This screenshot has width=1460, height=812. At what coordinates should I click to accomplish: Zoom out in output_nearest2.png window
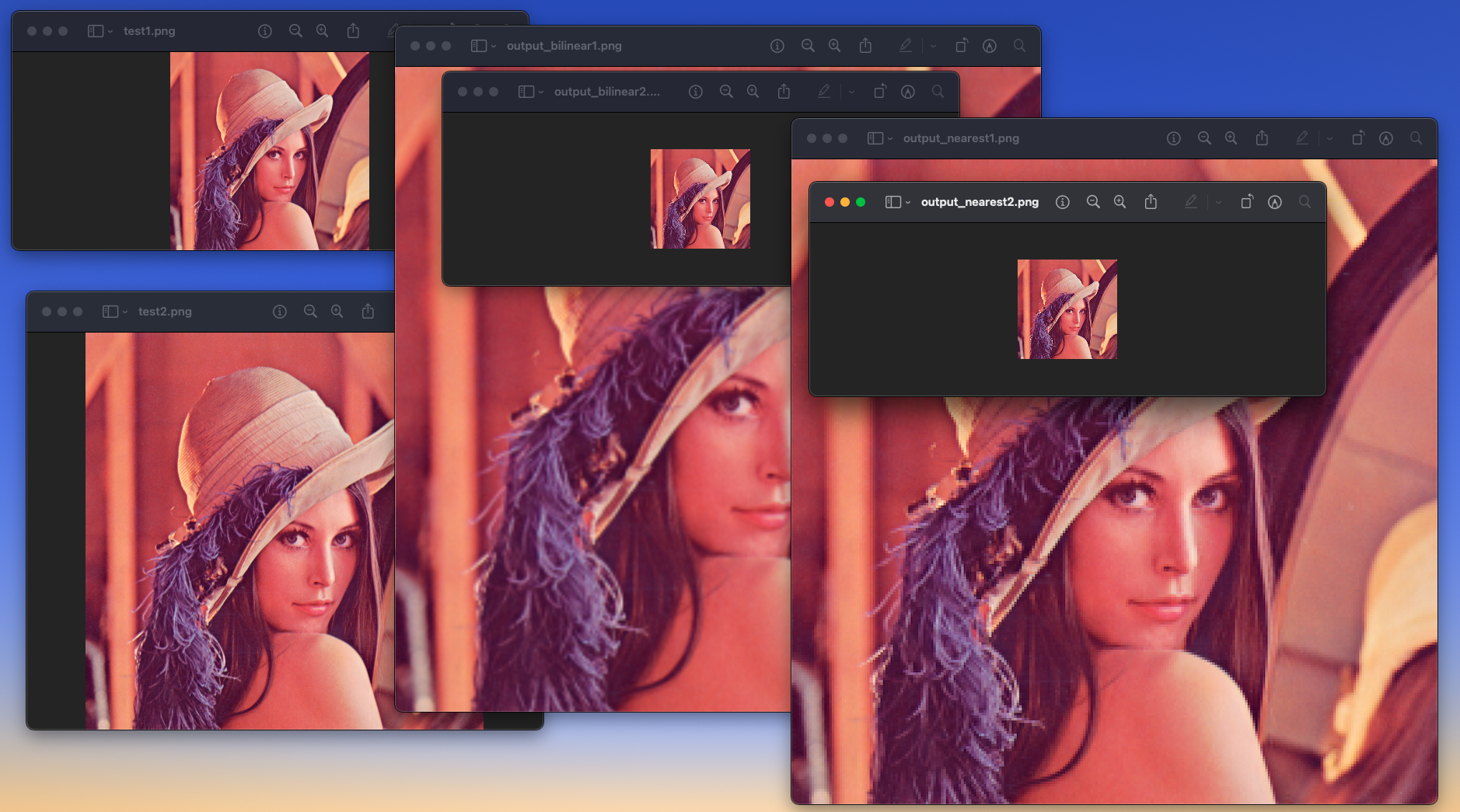1093,202
